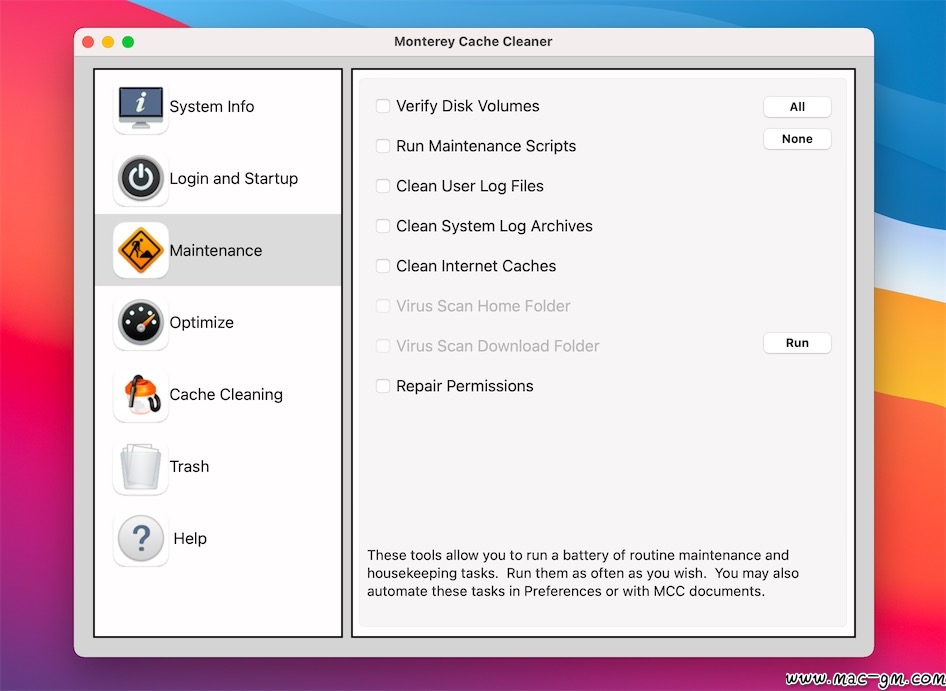Enable Verify Disk Volumes checkbox
This screenshot has height=691, width=946.
click(383, 106)
